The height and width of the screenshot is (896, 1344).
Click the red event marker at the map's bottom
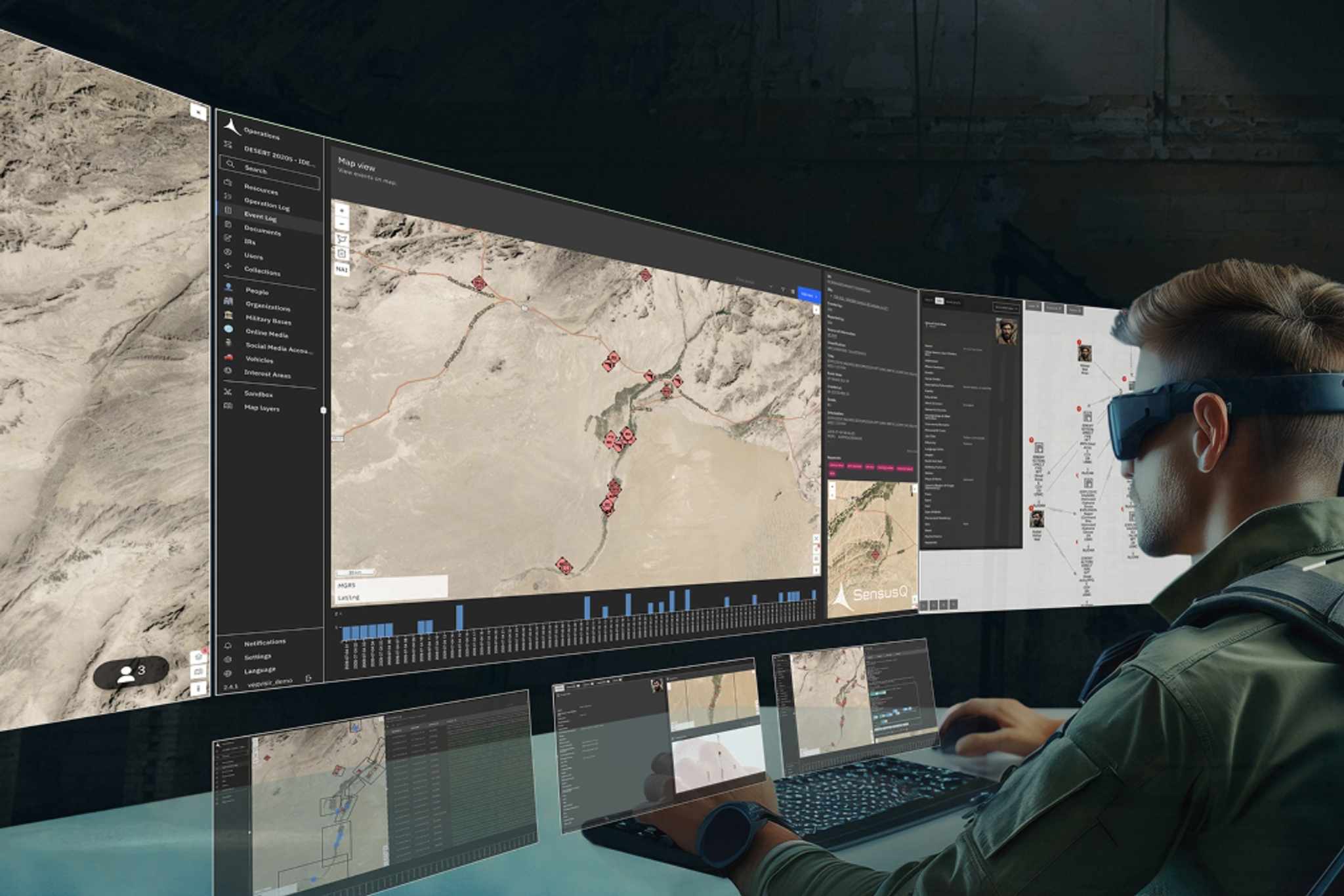pyautogui.click(x=564, y=565)
